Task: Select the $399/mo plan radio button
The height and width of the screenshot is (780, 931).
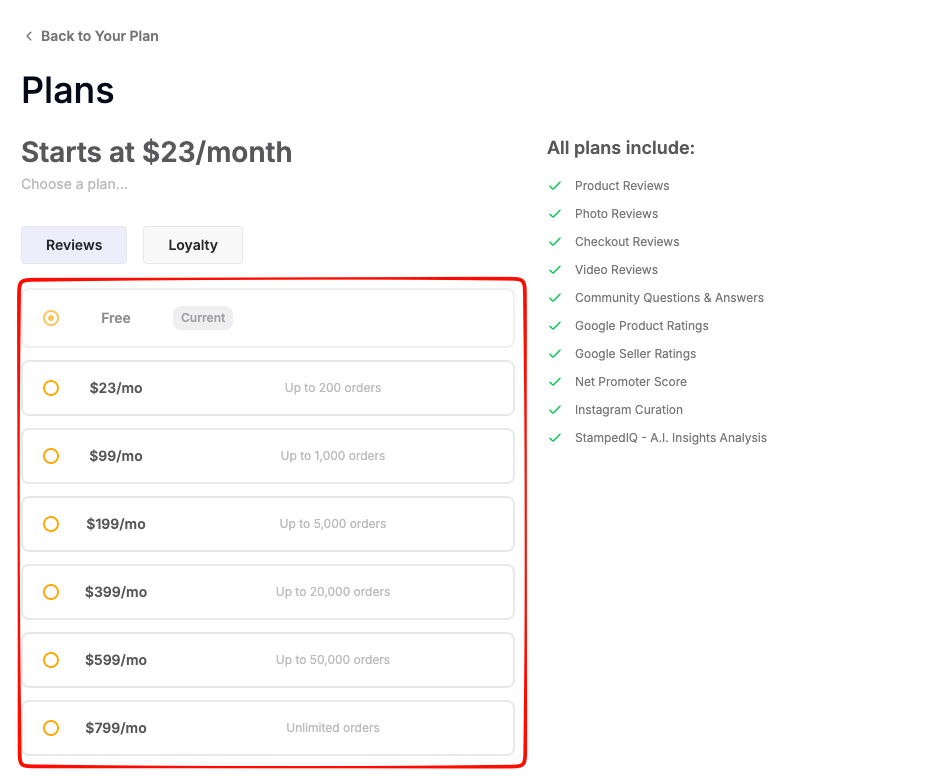Action: (51, 592)
